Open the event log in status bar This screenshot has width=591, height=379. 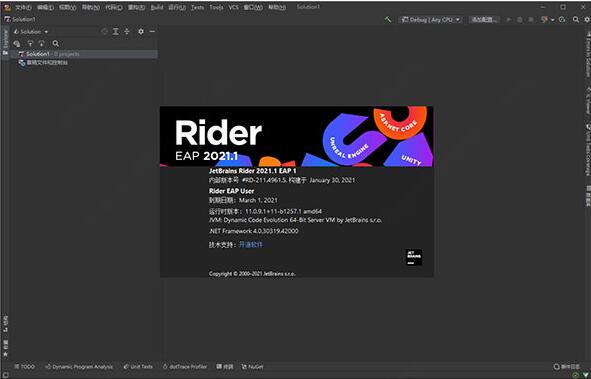point(567,367)
